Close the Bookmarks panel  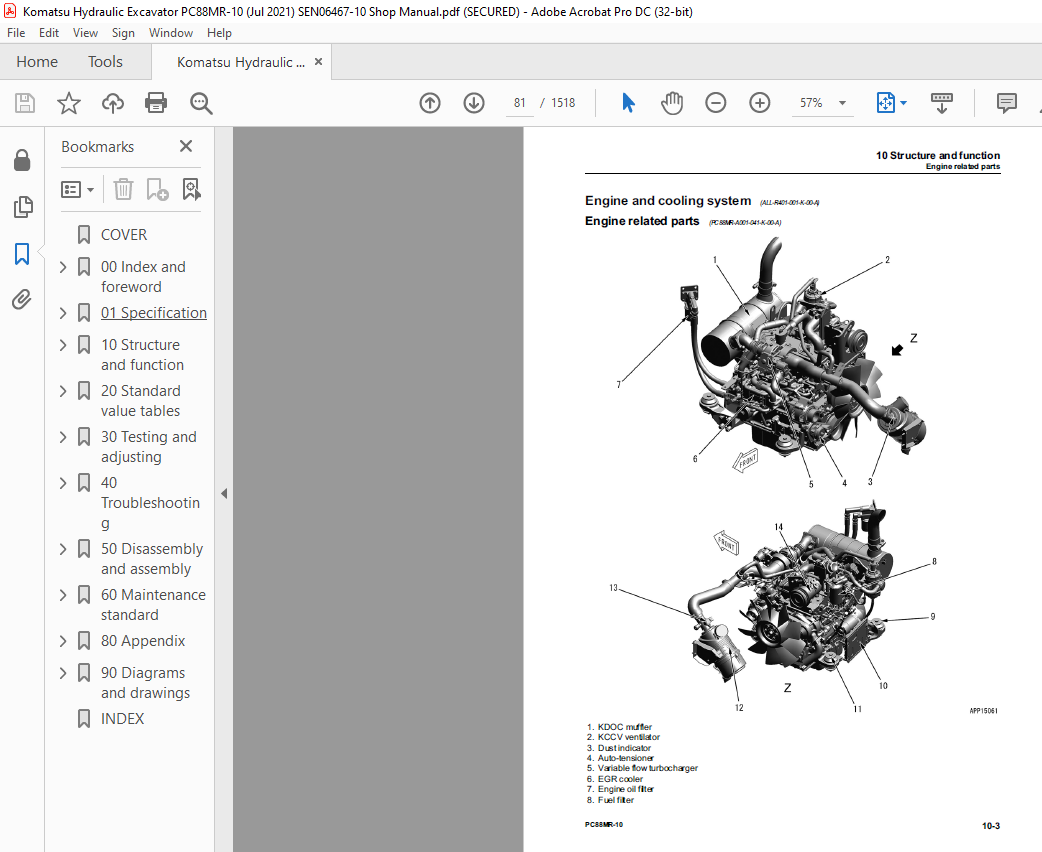tap(186, 146)
